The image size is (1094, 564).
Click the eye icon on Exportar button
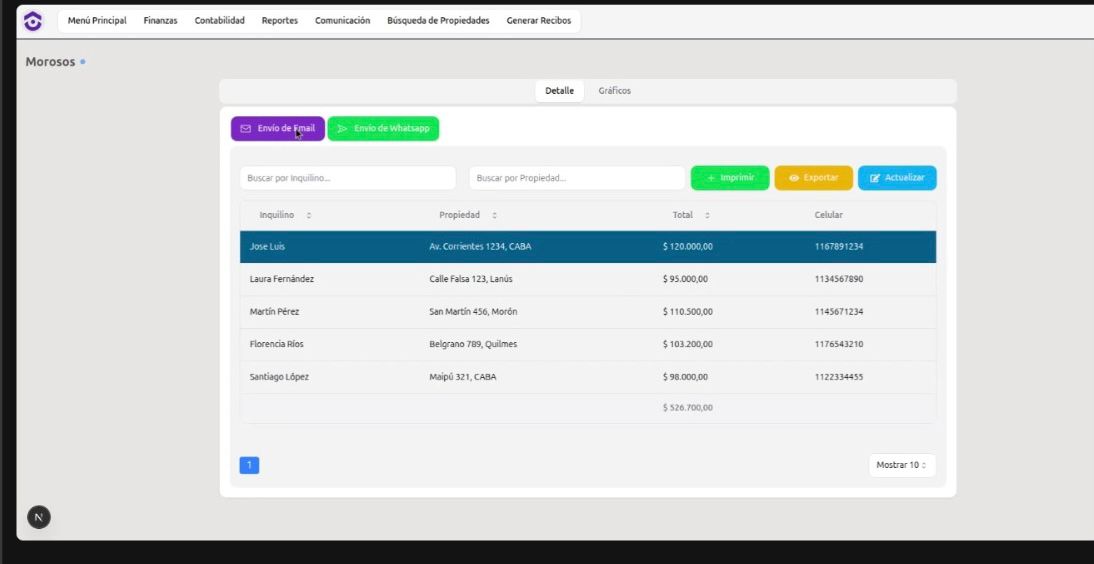click(x=794, y=178)
